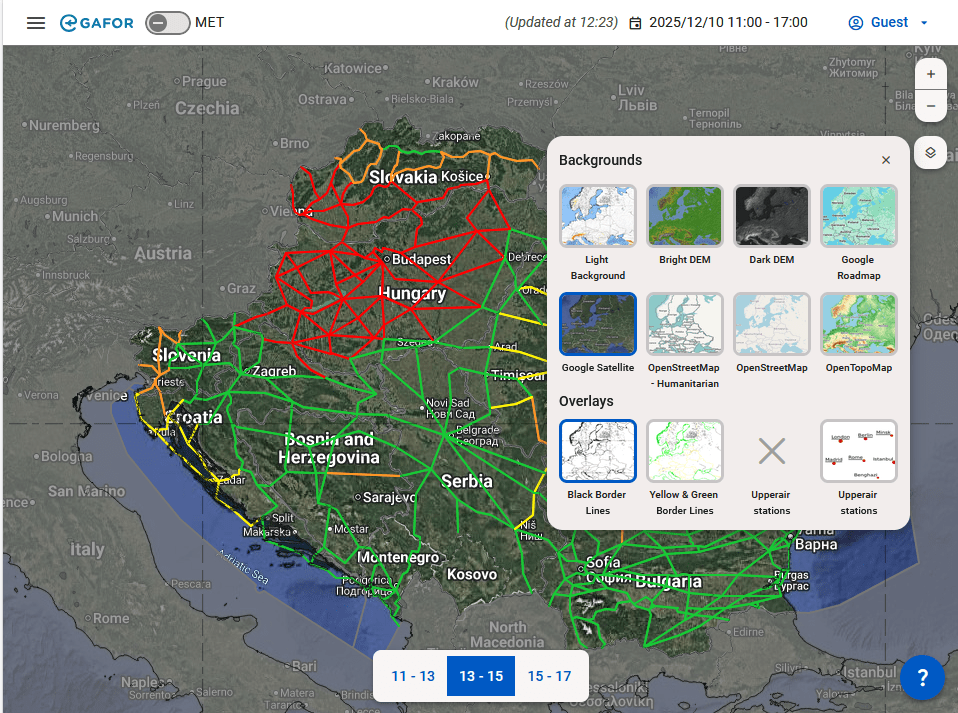Screen dimensions: 958x713
Task: Click the GAFOR logo
Action: coord(97,23)
